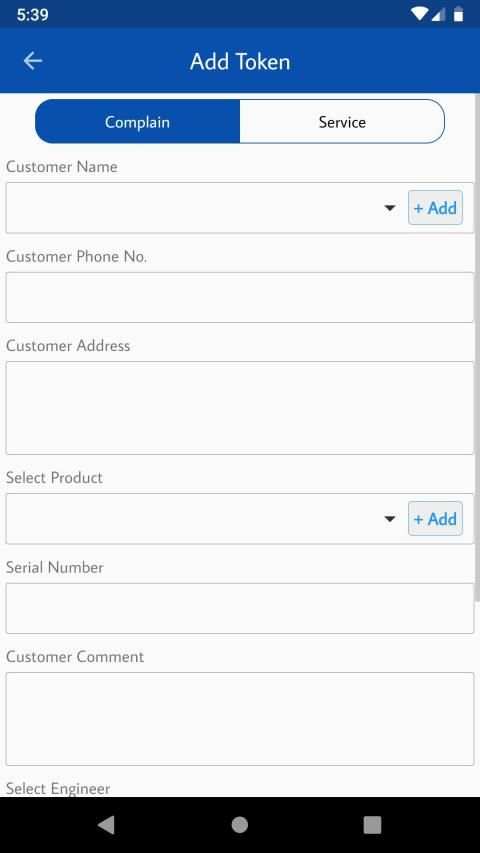
Task: Expand the Select Product dropdown arrow
Action: (390, 519)
